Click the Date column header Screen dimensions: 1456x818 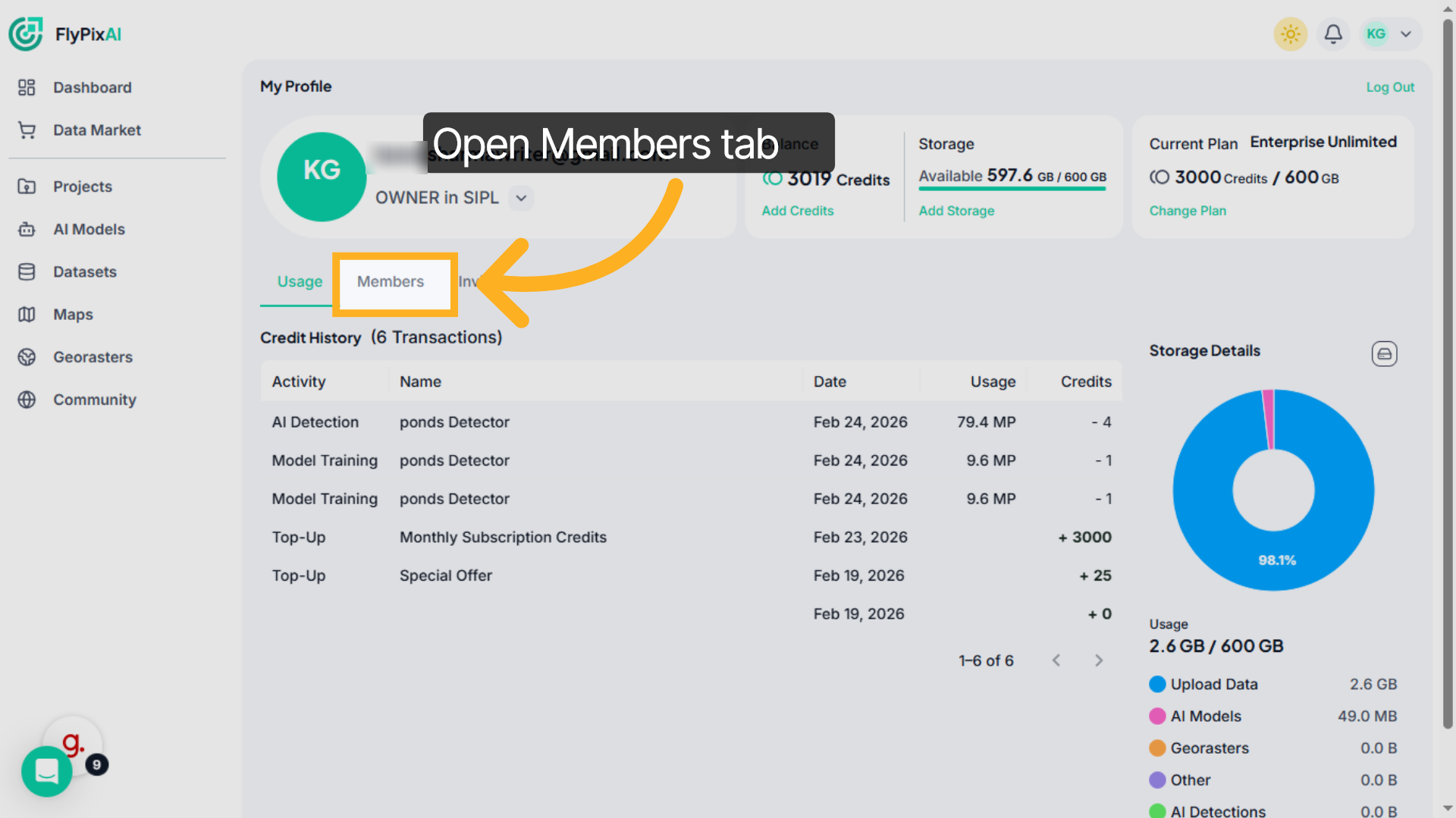coord(830,381)
